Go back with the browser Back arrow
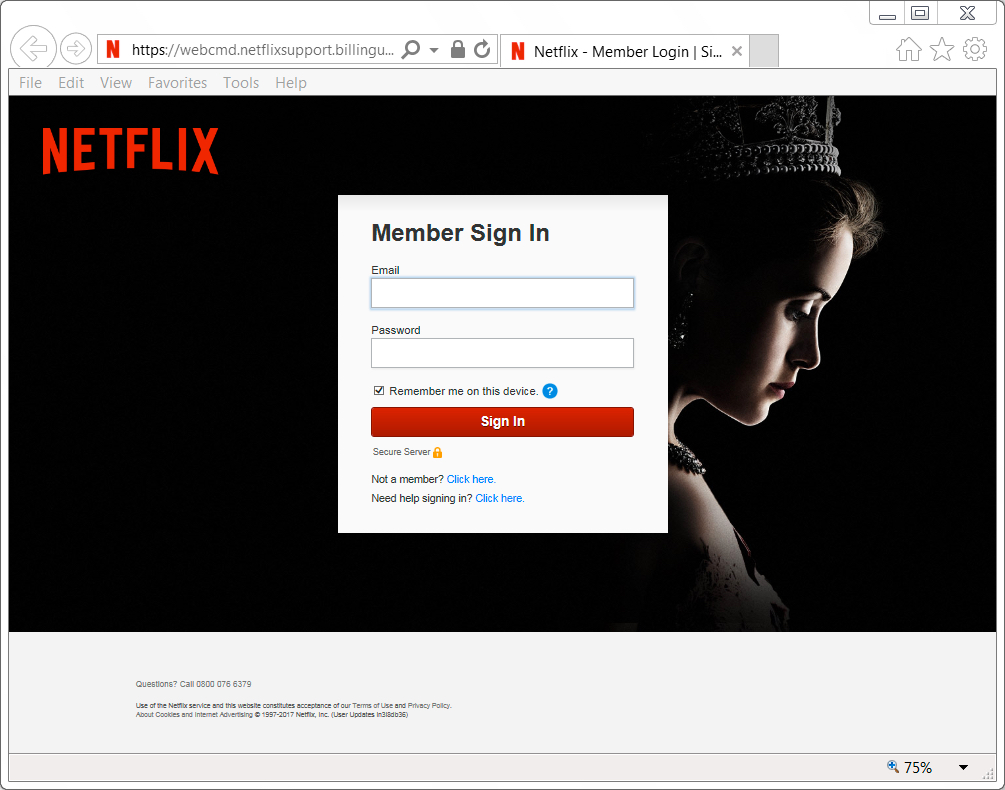 (x=33, y=48)
